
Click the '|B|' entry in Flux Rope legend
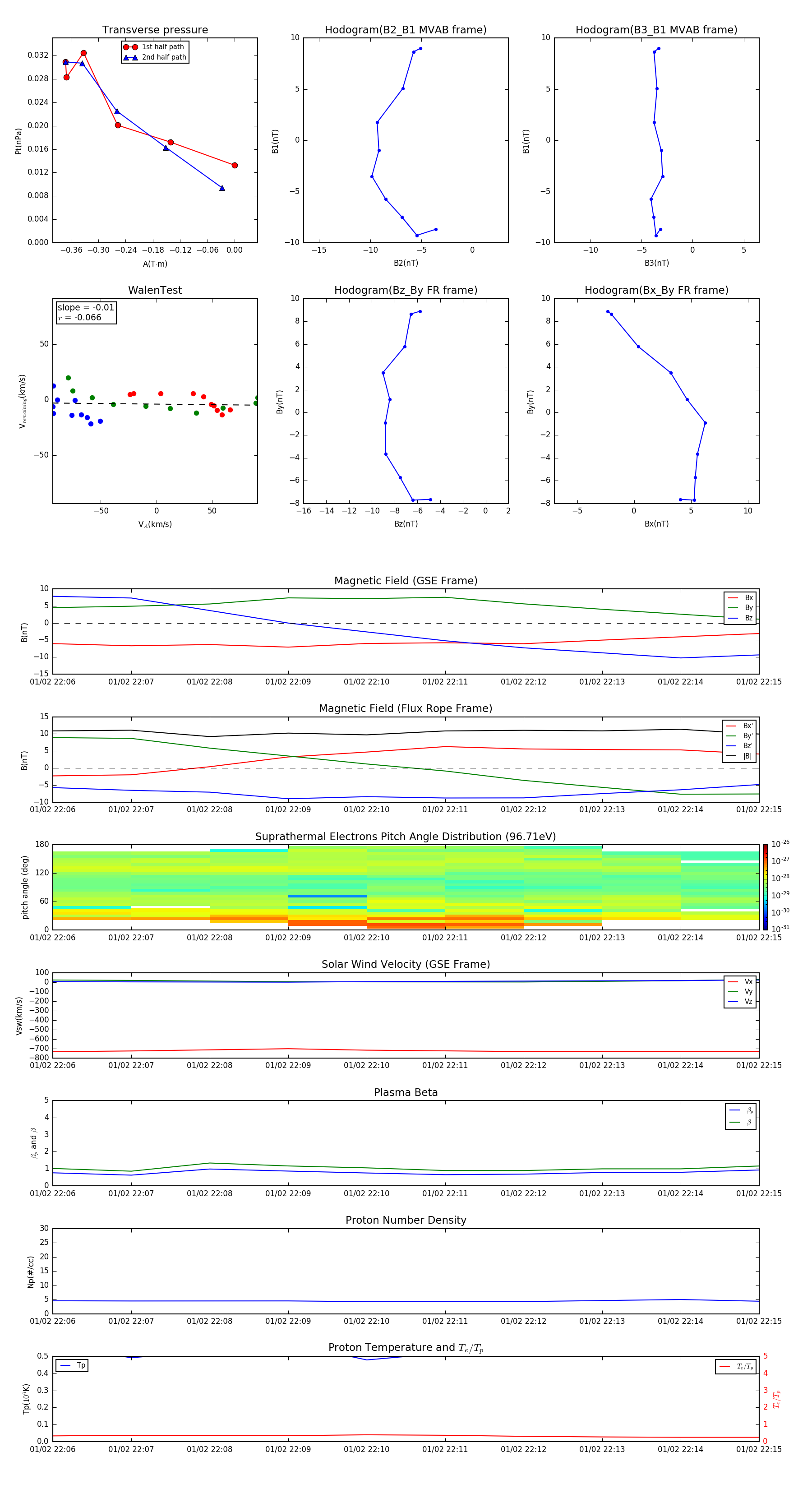pos(739,756)
